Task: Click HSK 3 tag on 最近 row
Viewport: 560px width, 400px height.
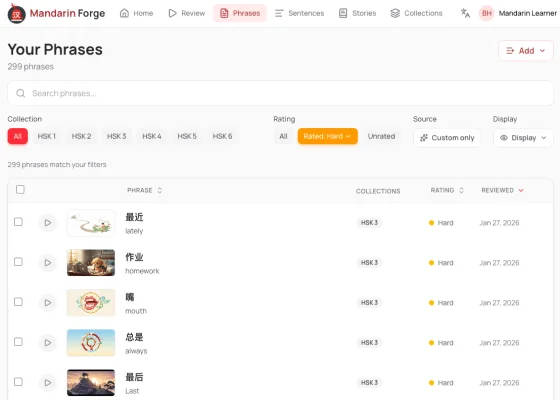Action: click(x=369, y=223)
